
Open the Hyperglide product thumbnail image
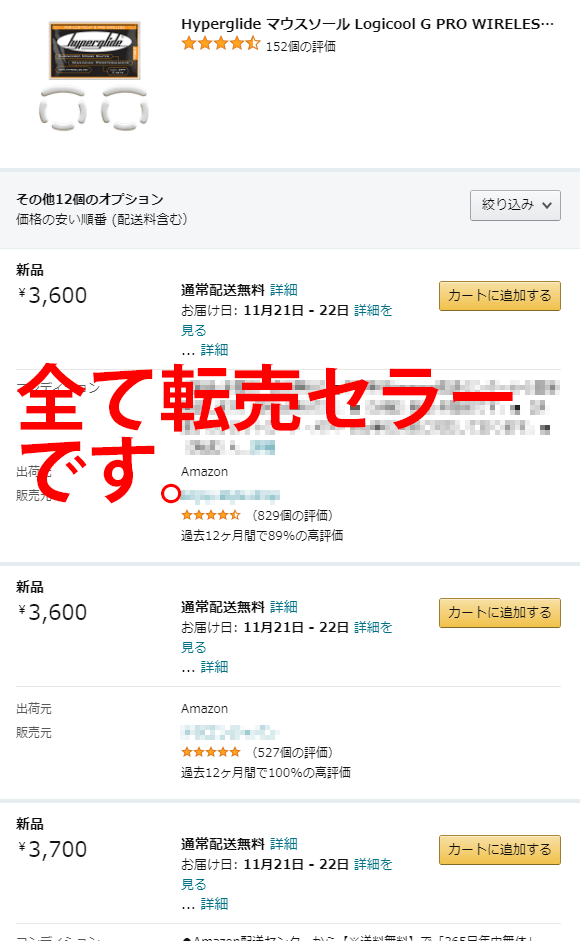point(94,76)
